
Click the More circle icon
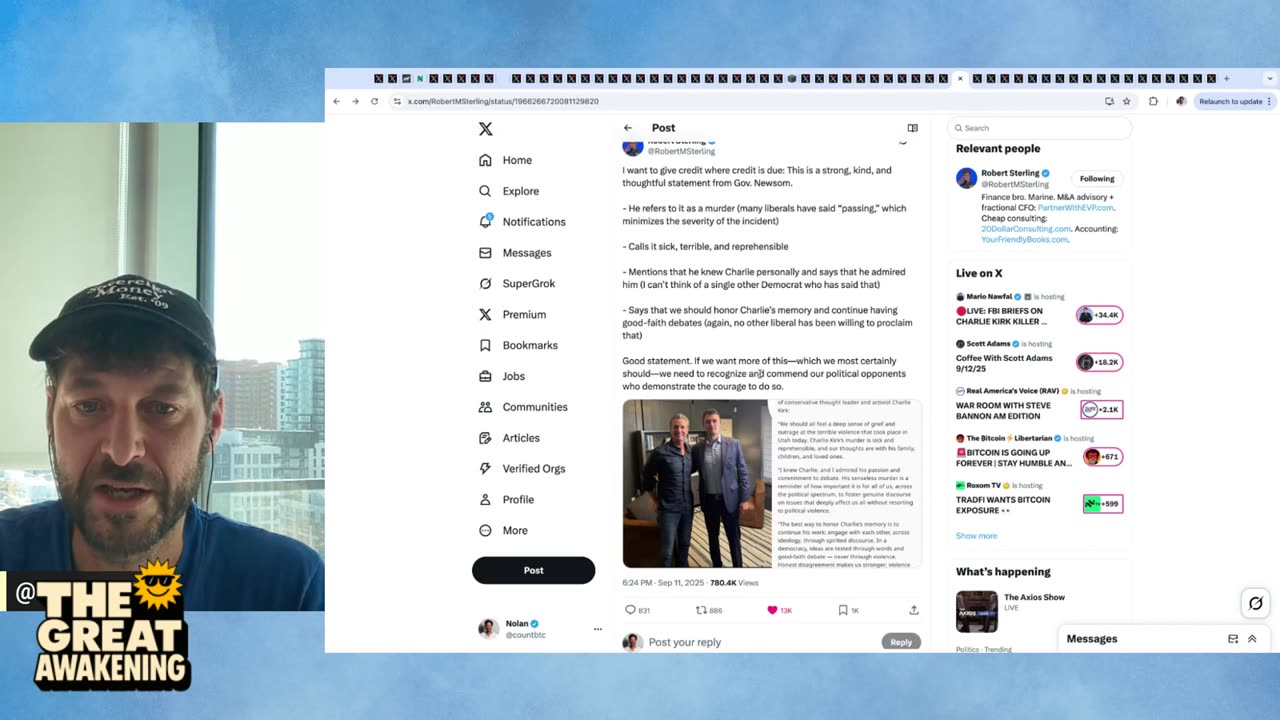[x=485, y=530]
